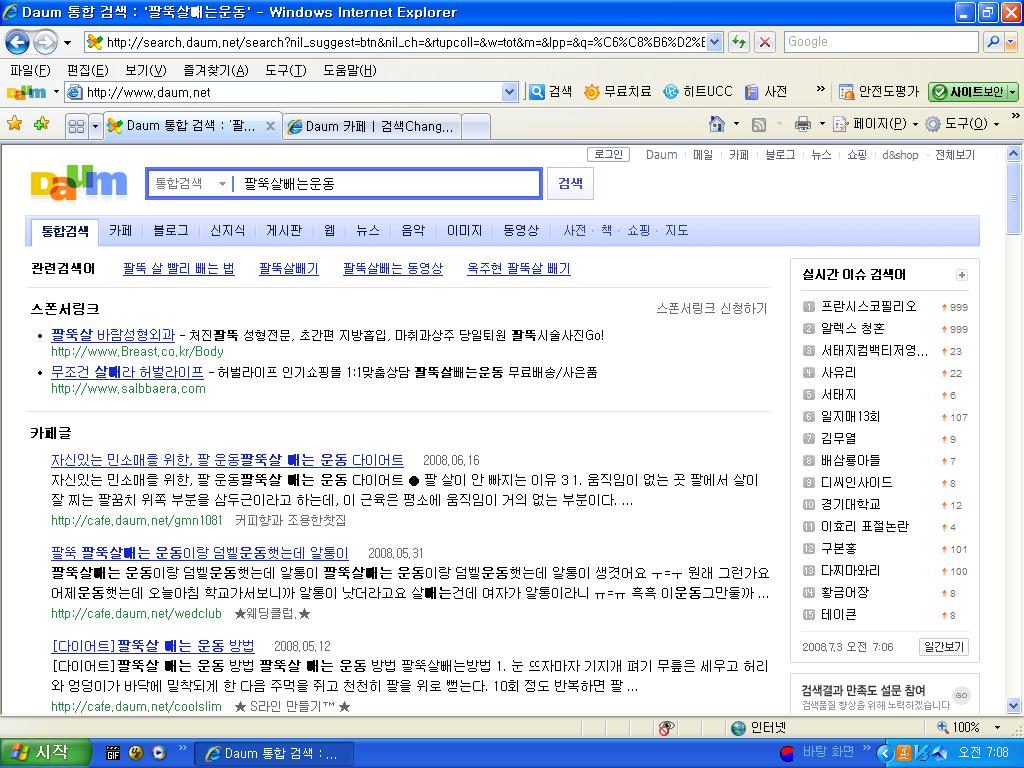Click 안전도평가 toolbar button

point(878,92)
